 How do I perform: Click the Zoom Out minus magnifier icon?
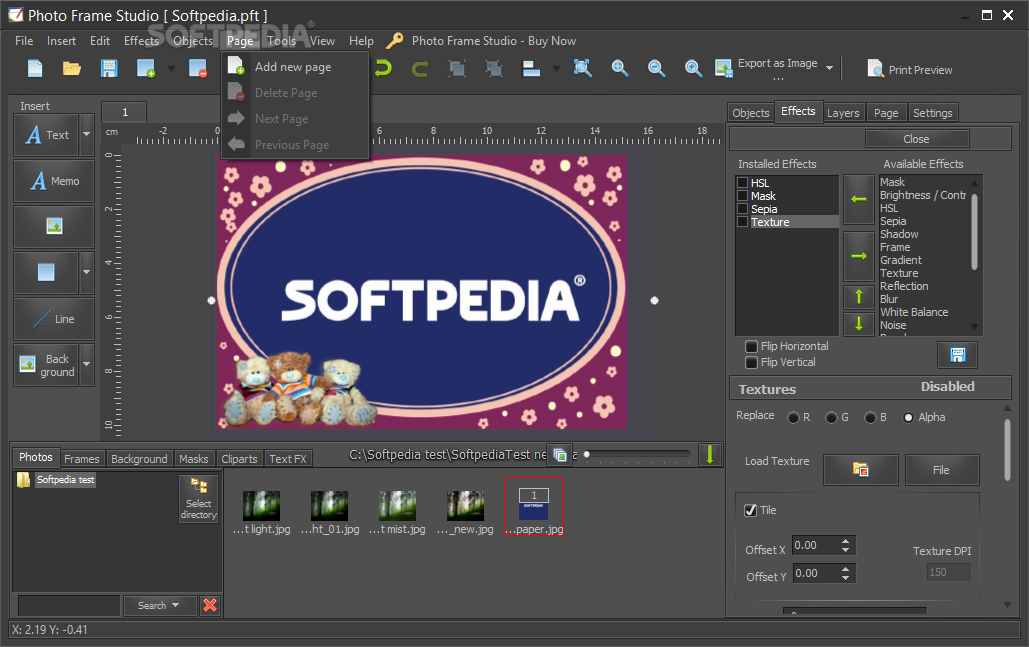click(656, 68)
